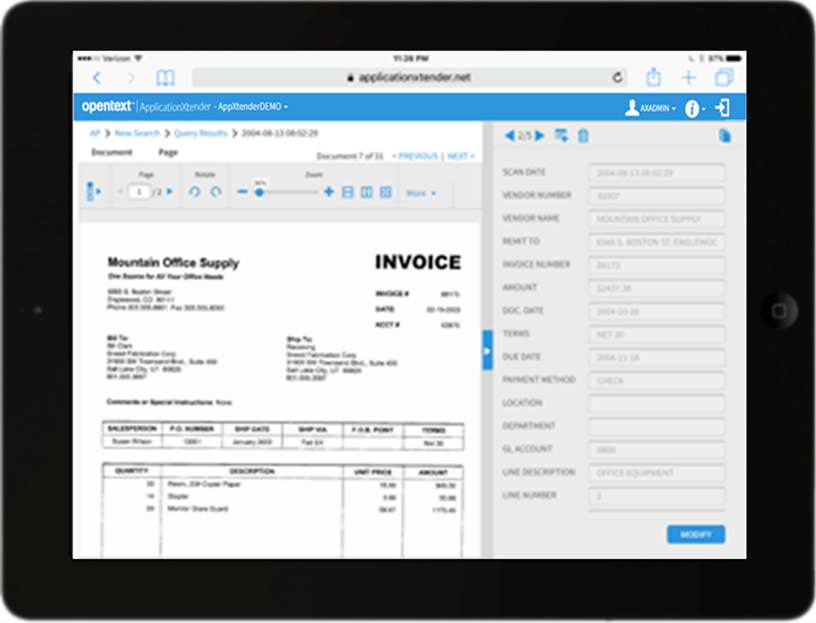816x623 pixels.
Task: Expand the More toolbar dropdown
Action: (x=421, y=193)
